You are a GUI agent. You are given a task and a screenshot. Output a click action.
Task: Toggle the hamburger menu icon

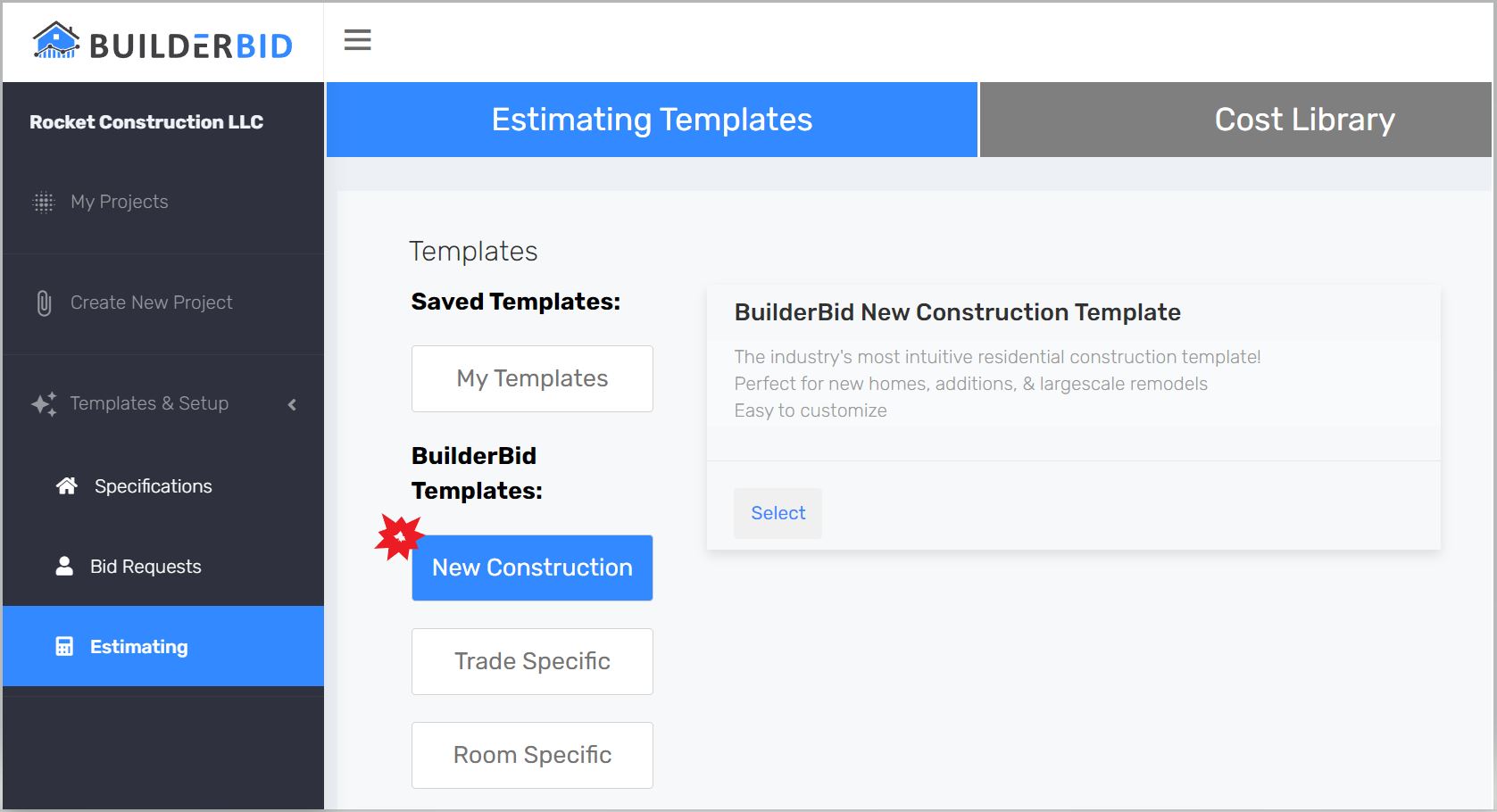tap(357, 40)
